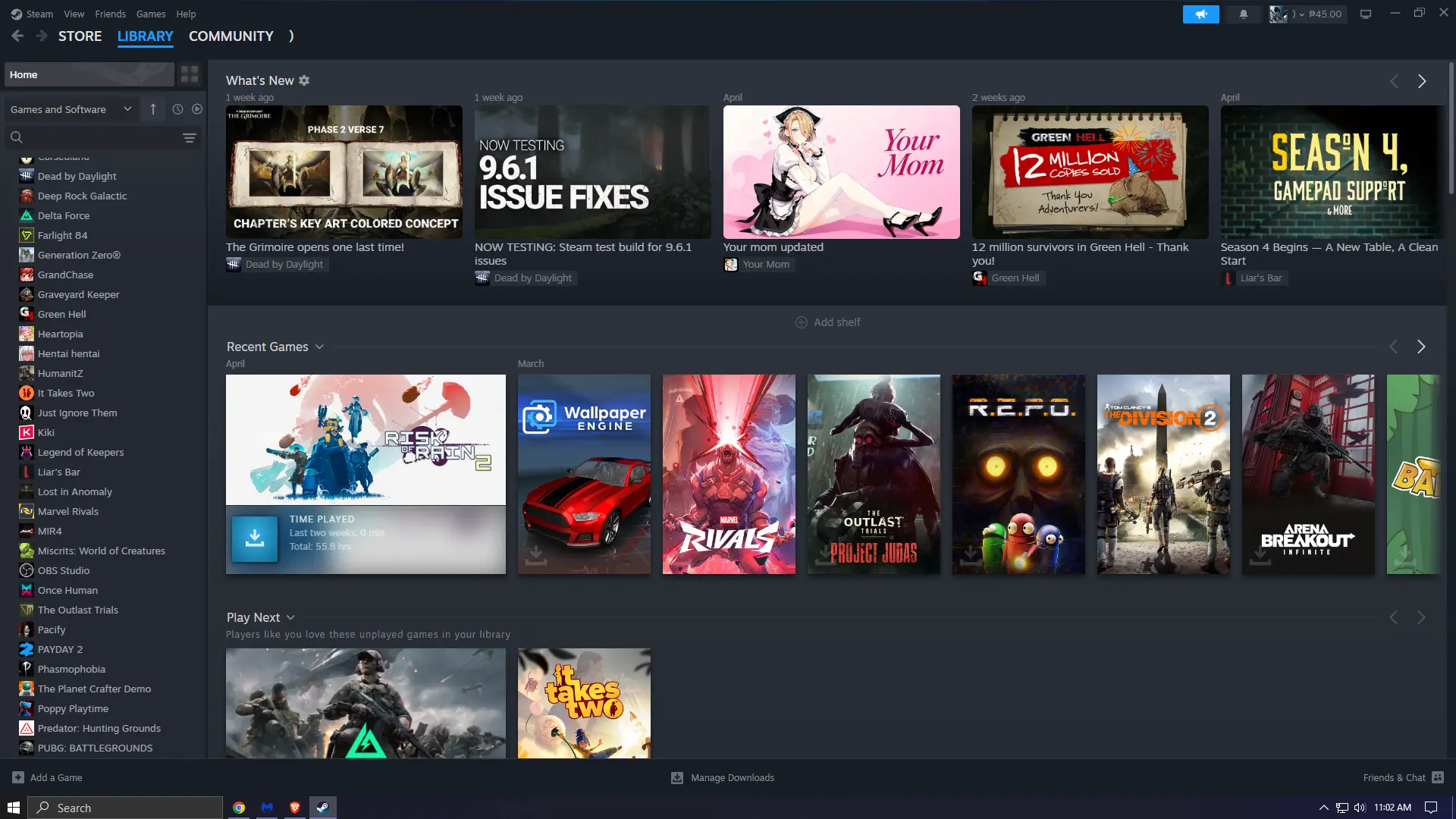Open It Takes Two Play Next tile
Image resolution: width=1456 pixels, height=819 pixels.
click(584, 703)
